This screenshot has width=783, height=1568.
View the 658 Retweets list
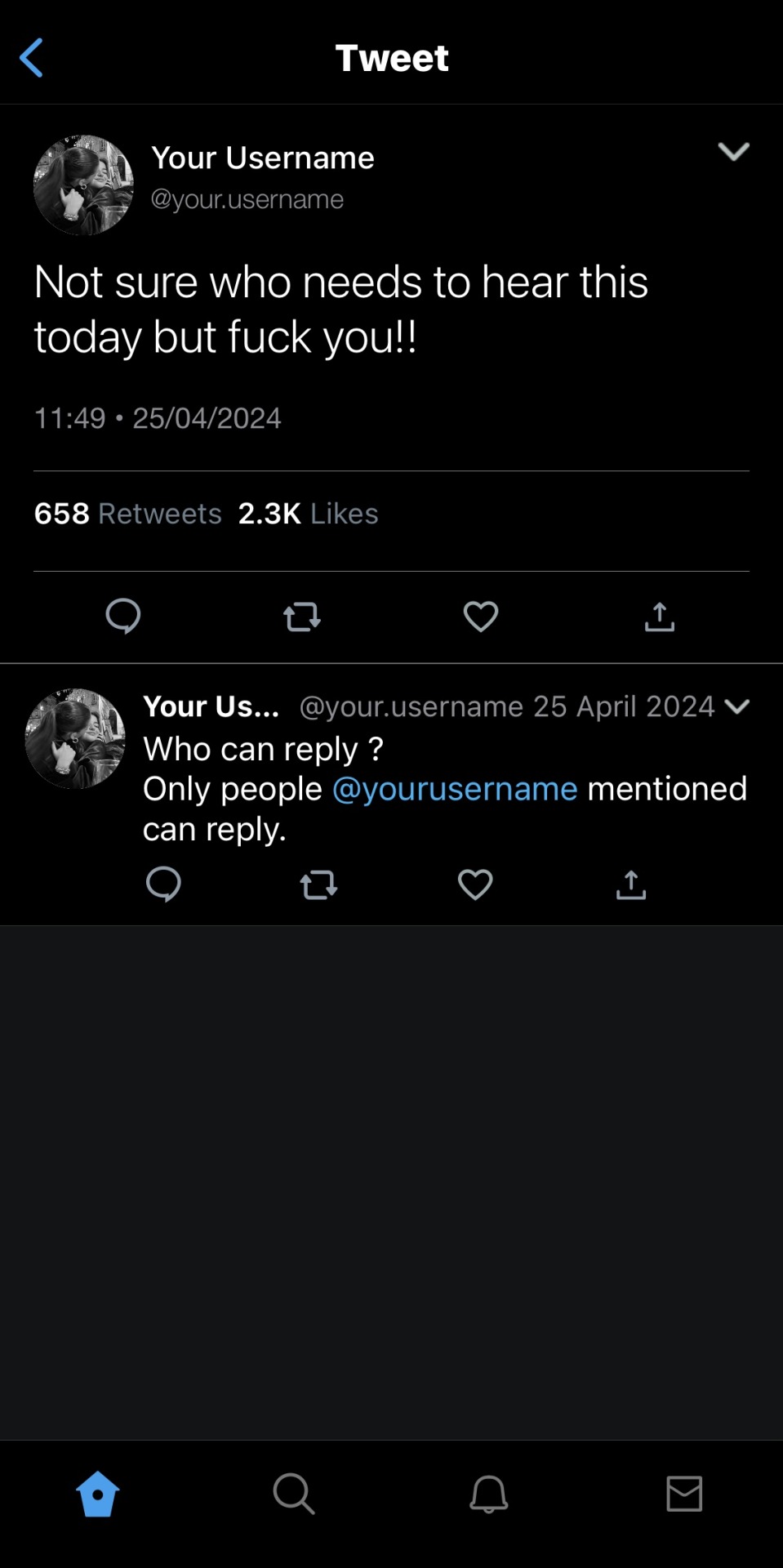(x=128, y=514)
